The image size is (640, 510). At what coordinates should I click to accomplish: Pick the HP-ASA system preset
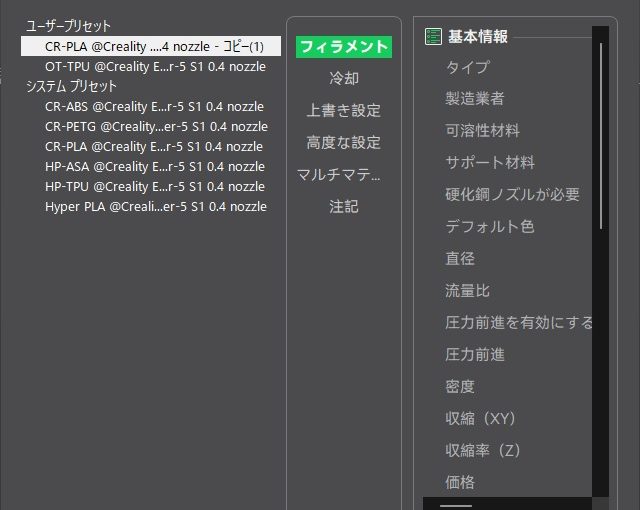click(x=155, y=166)
